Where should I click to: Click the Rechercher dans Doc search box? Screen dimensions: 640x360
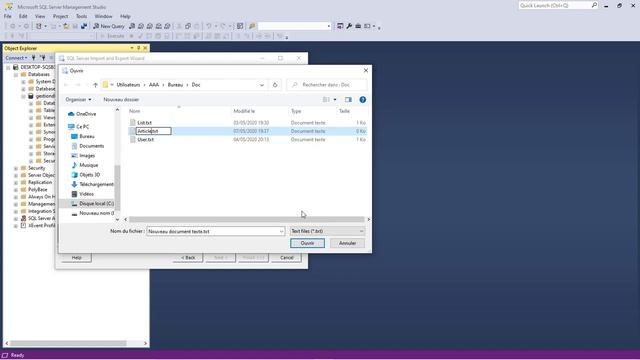tap(327, 85)
